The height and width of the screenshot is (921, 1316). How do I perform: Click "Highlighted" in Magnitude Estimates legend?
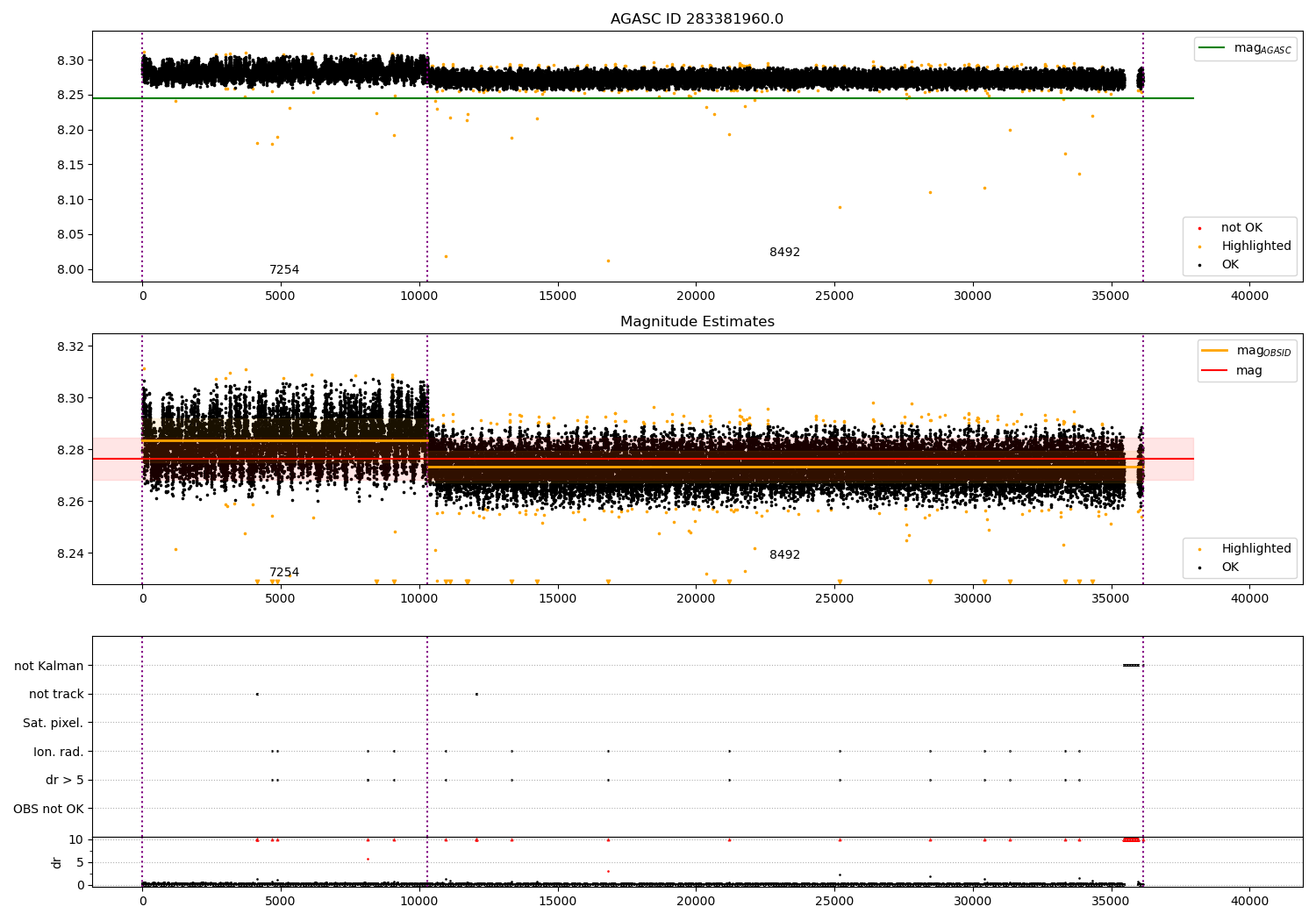(1256, 549)
